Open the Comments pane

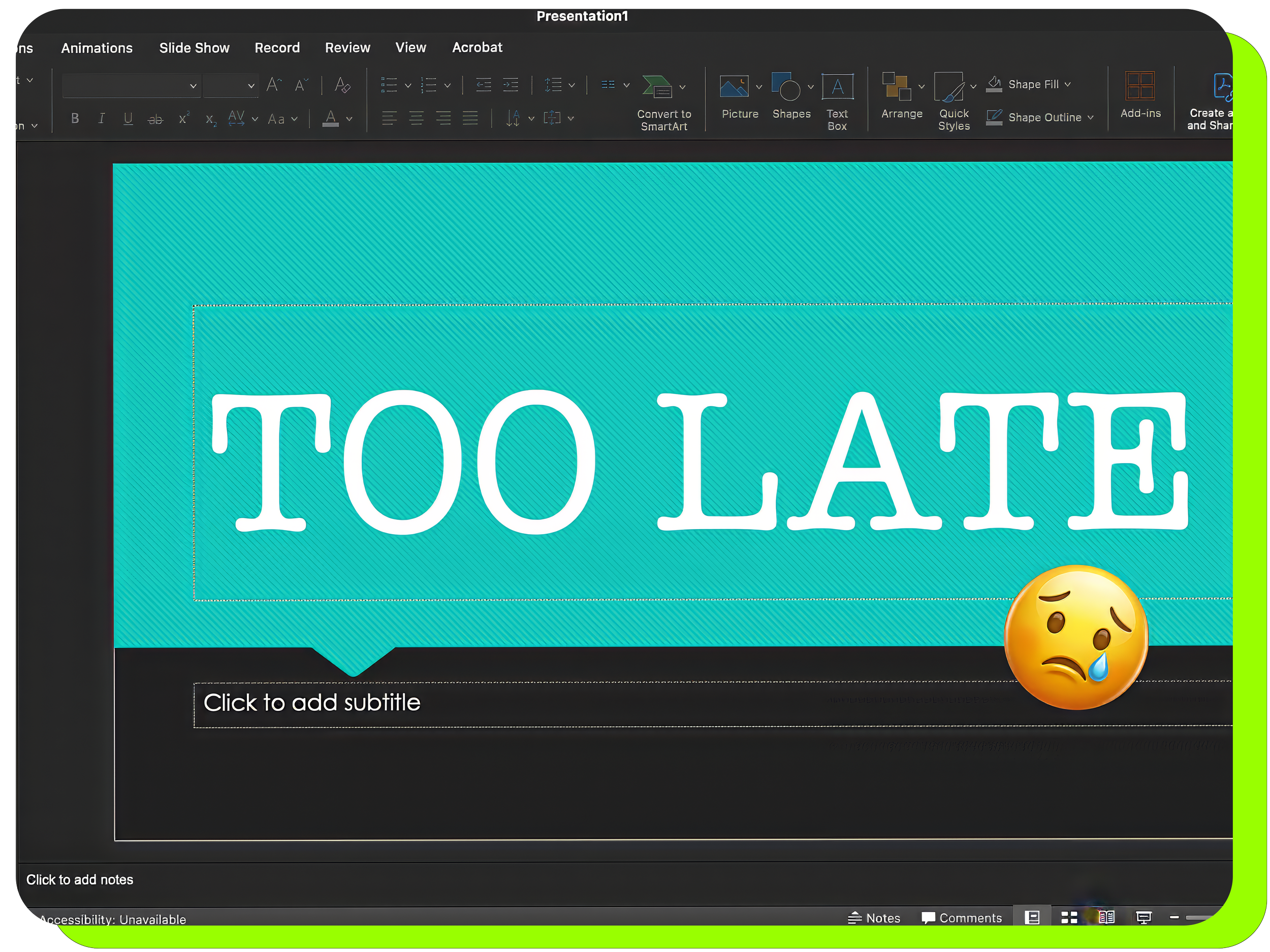point(962,918)
